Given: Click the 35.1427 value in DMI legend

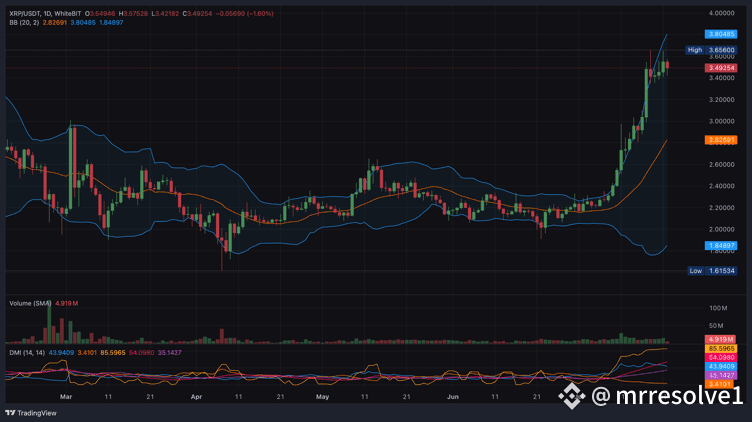Looking at the screenshot, I should point(170,352).
